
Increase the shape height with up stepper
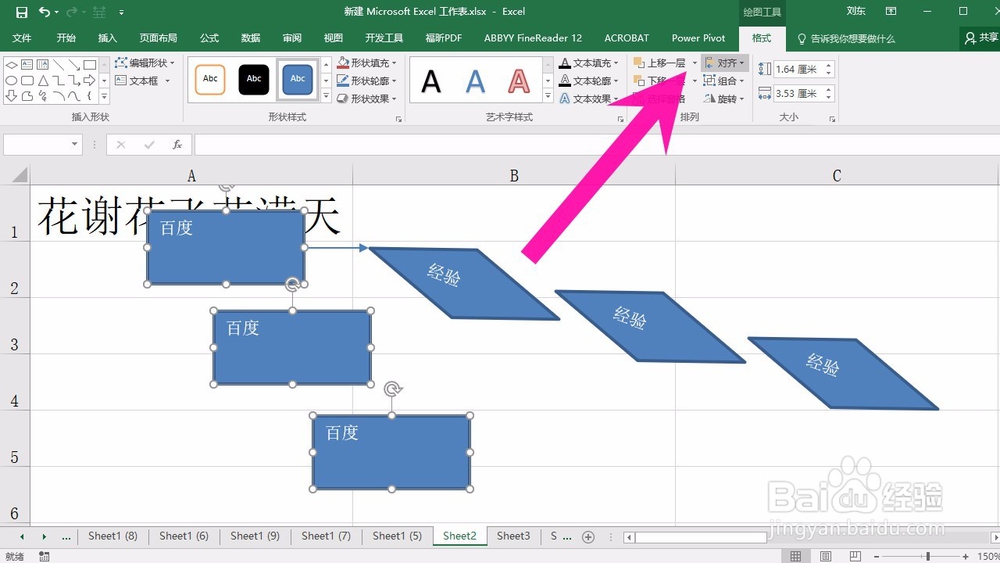click(828, 65)
